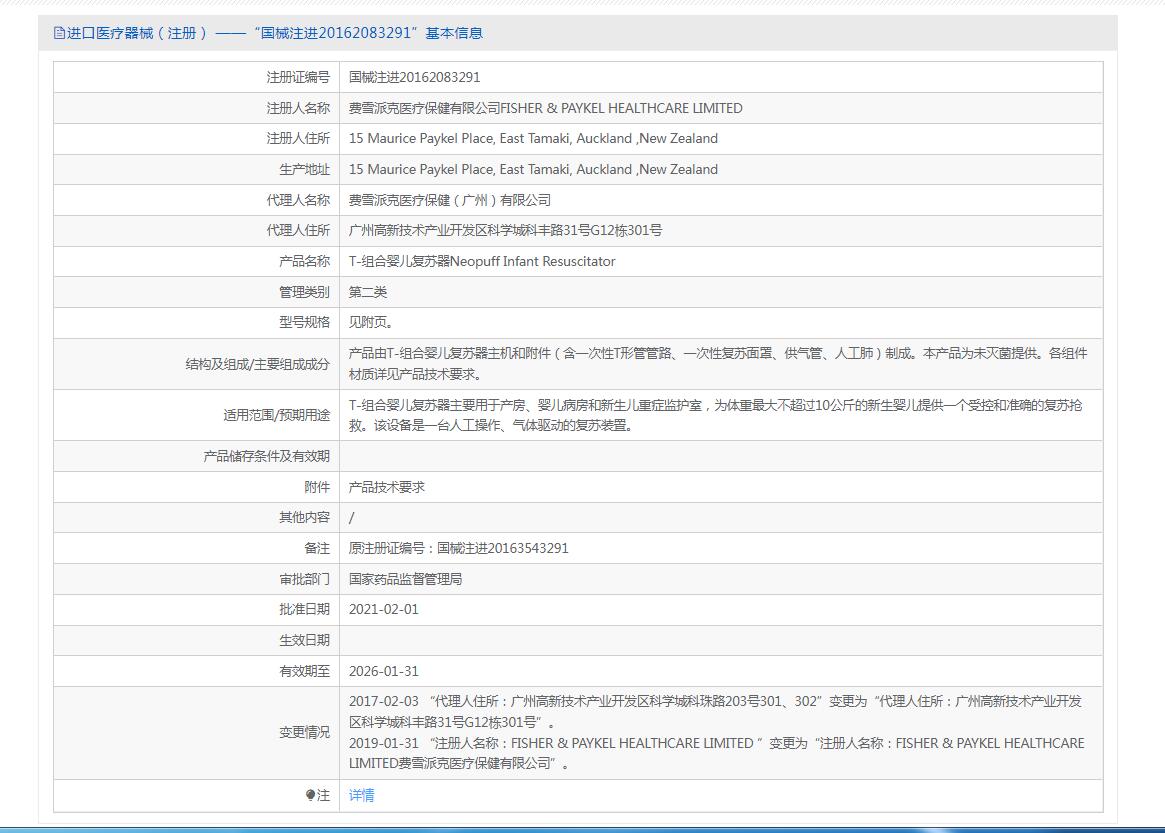Select the 注册人住所 address value
This screenshot has width=1165, height=833.
tap(533, 138)
